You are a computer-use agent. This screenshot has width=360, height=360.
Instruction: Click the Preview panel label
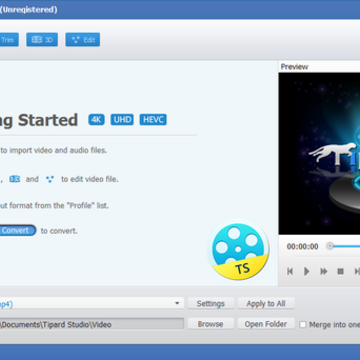point(294,67)
